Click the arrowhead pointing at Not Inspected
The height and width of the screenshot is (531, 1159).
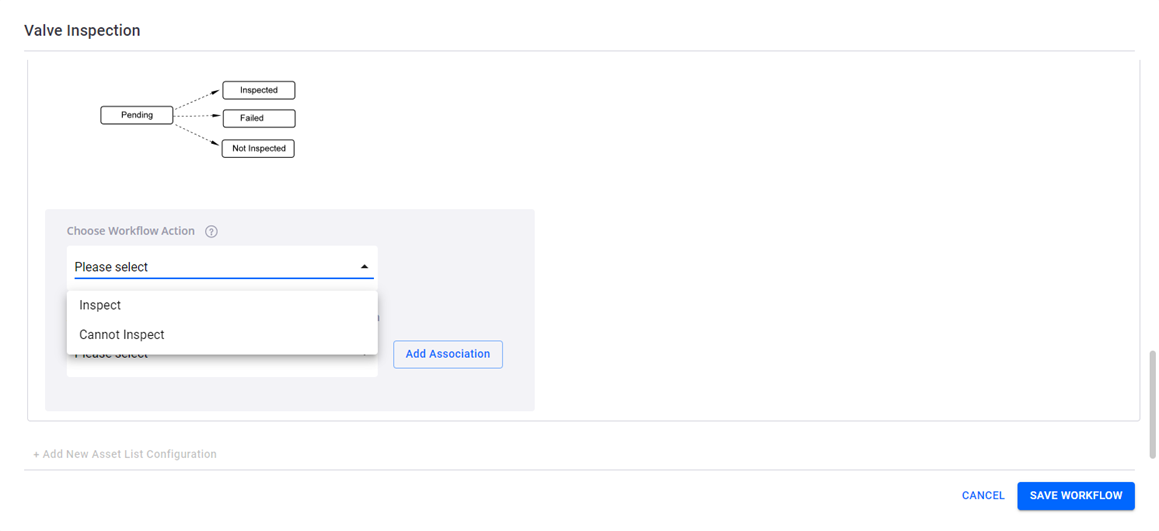point(218,143)
